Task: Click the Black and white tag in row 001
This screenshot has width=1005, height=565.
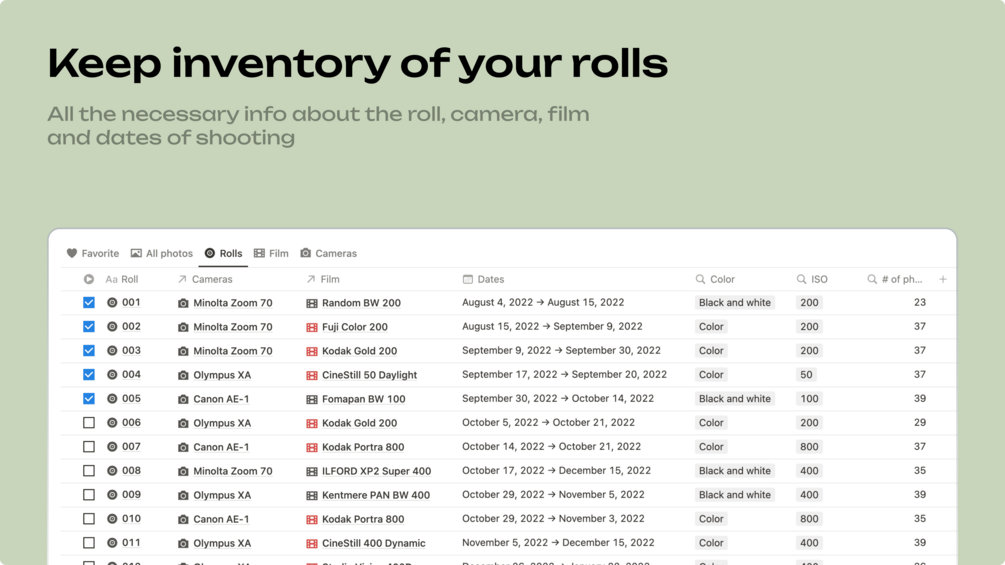Action: coord(735,303)
